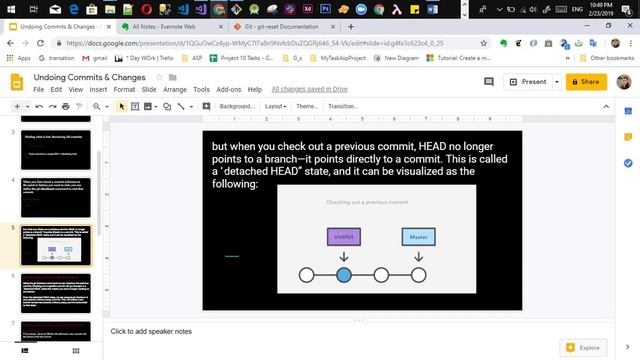Click the Theme... button
Viewport: 640px width, 360px height.
[x=307, y=106]
